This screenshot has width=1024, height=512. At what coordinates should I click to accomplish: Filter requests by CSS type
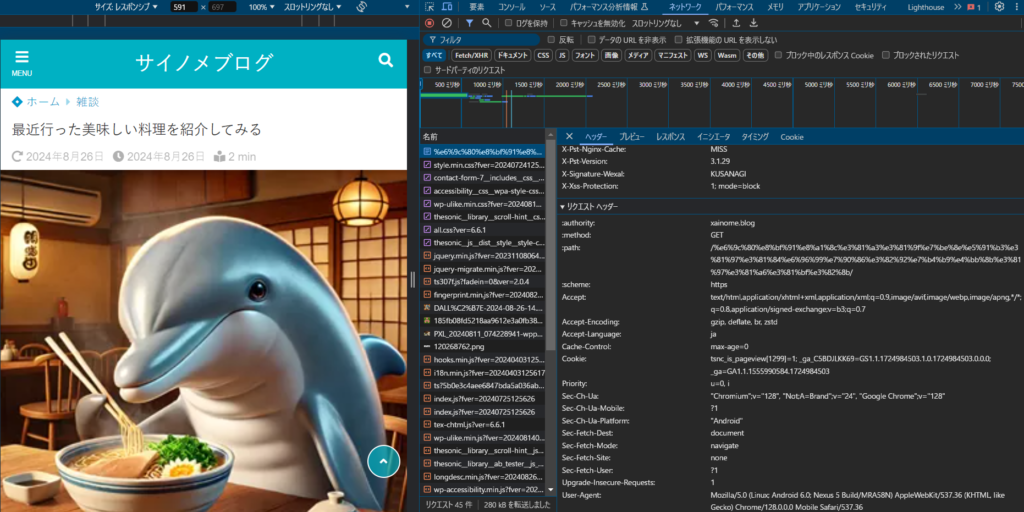(543, 56)
